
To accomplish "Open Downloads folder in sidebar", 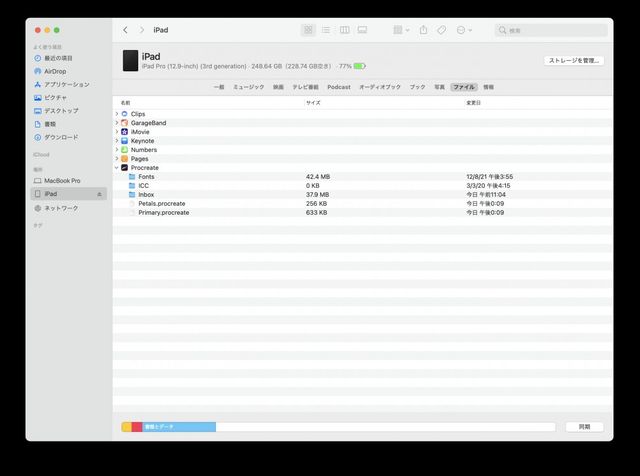I will tap(69, 137).
